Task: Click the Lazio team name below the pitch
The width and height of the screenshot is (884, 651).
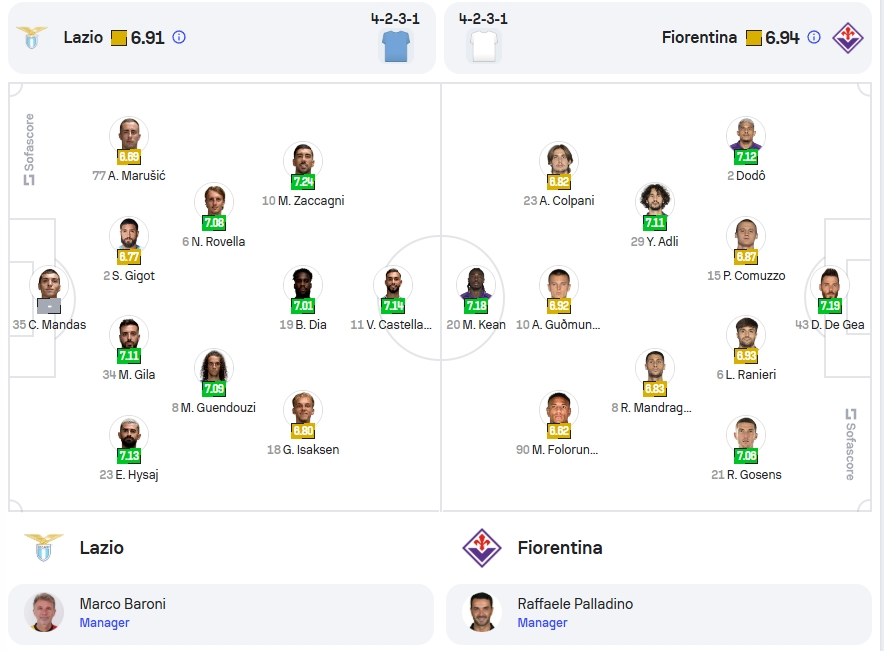Action: tap(101, 548)
